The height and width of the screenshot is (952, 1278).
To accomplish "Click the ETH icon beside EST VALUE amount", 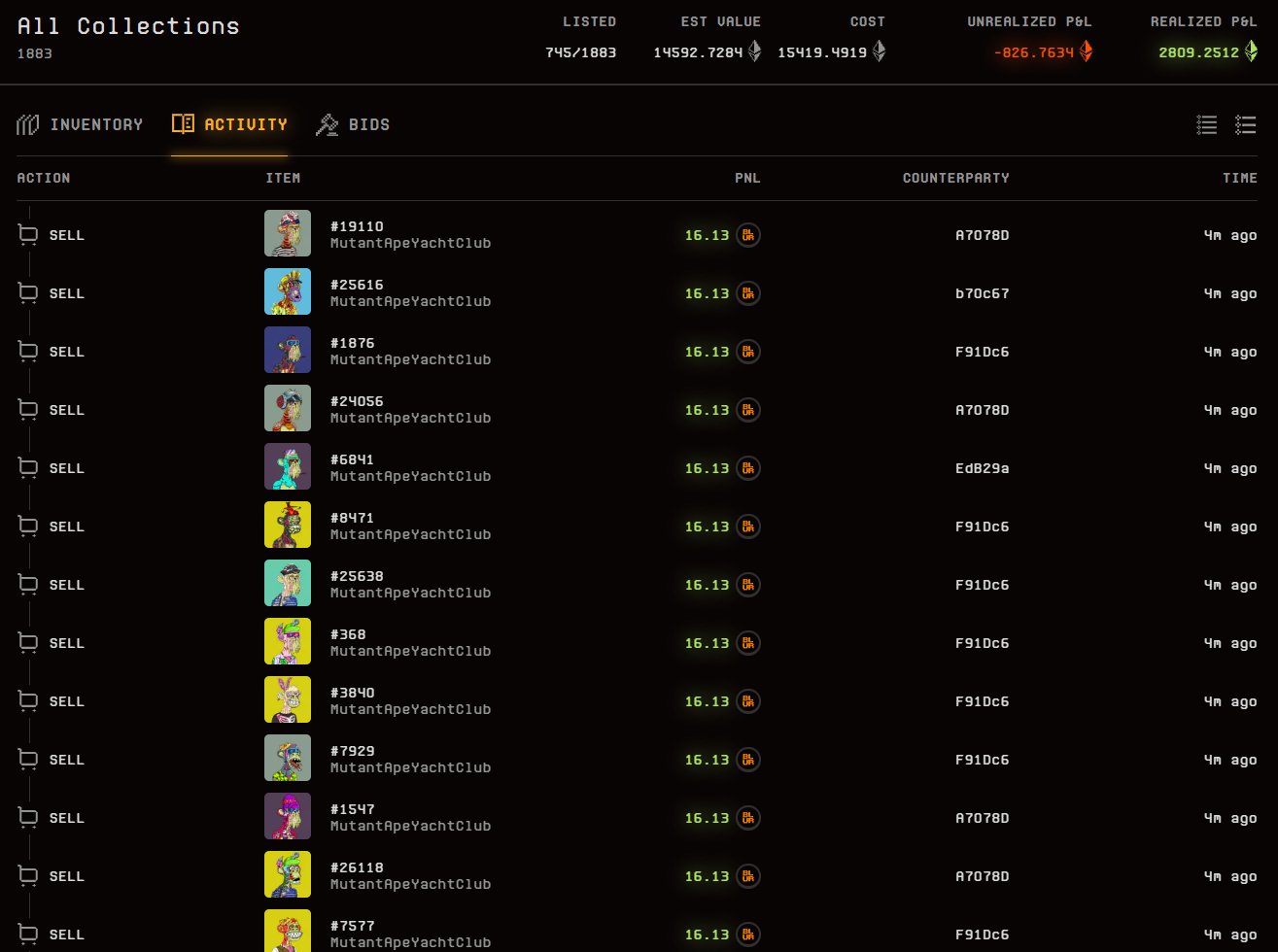I will tap(754, 51).
